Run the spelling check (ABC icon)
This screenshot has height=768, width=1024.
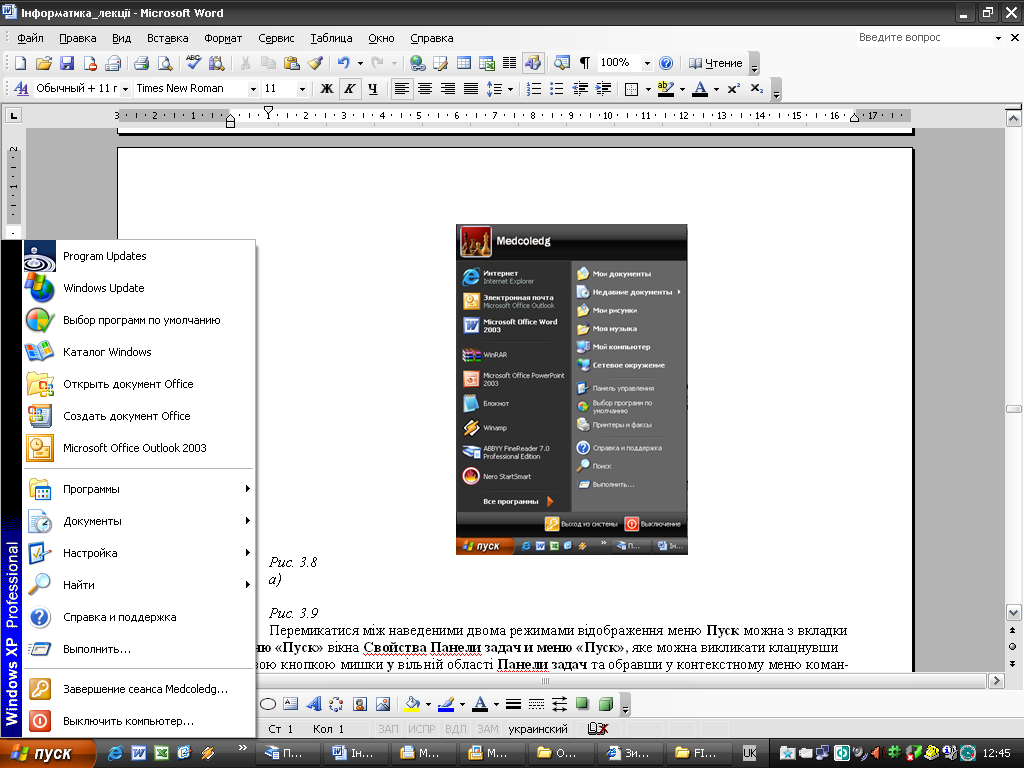[x=193, y=63]
